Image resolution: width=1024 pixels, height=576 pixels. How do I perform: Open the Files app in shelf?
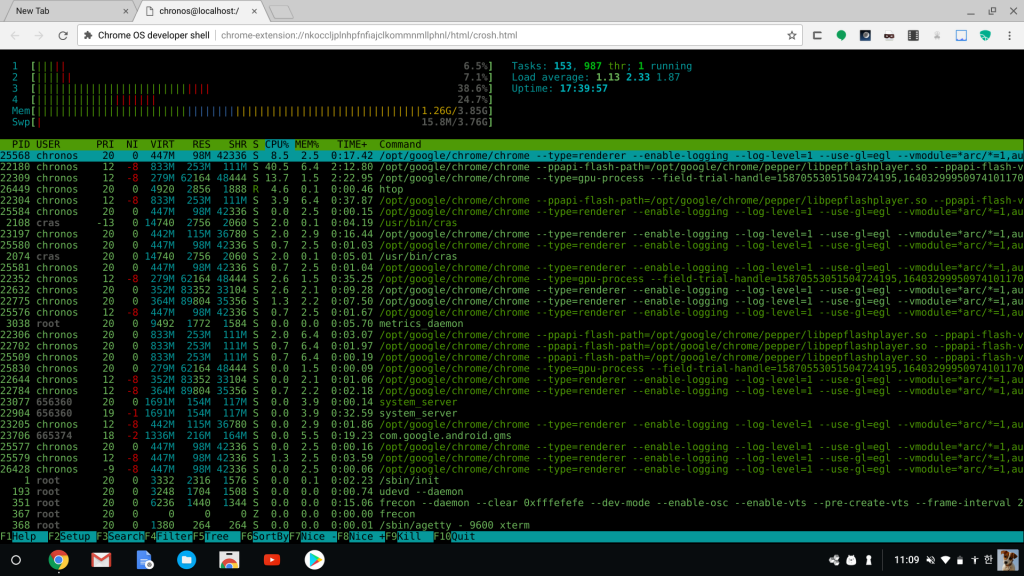[186, 560]
